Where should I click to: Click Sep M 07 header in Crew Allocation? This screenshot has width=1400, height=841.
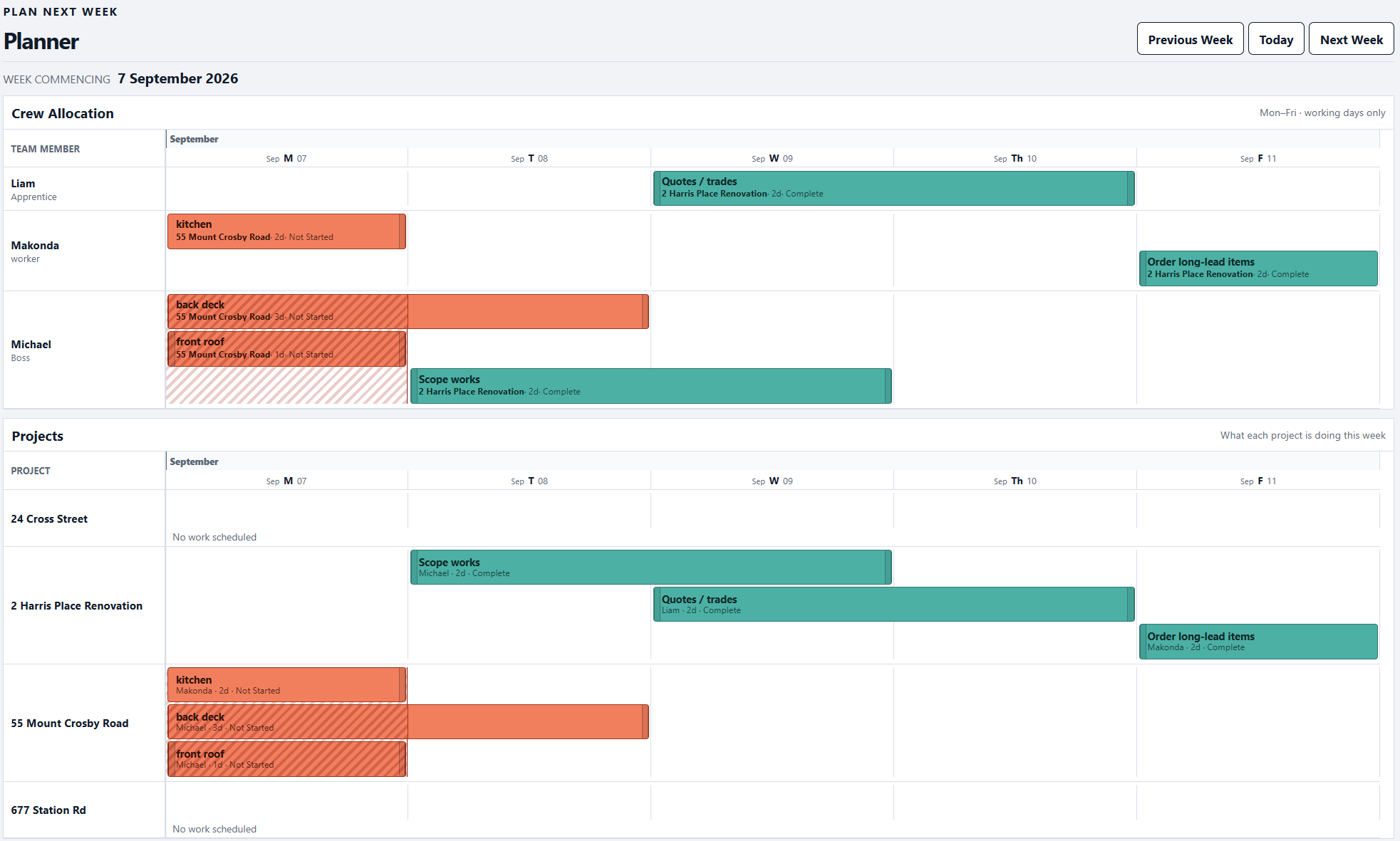coord(286,158)
